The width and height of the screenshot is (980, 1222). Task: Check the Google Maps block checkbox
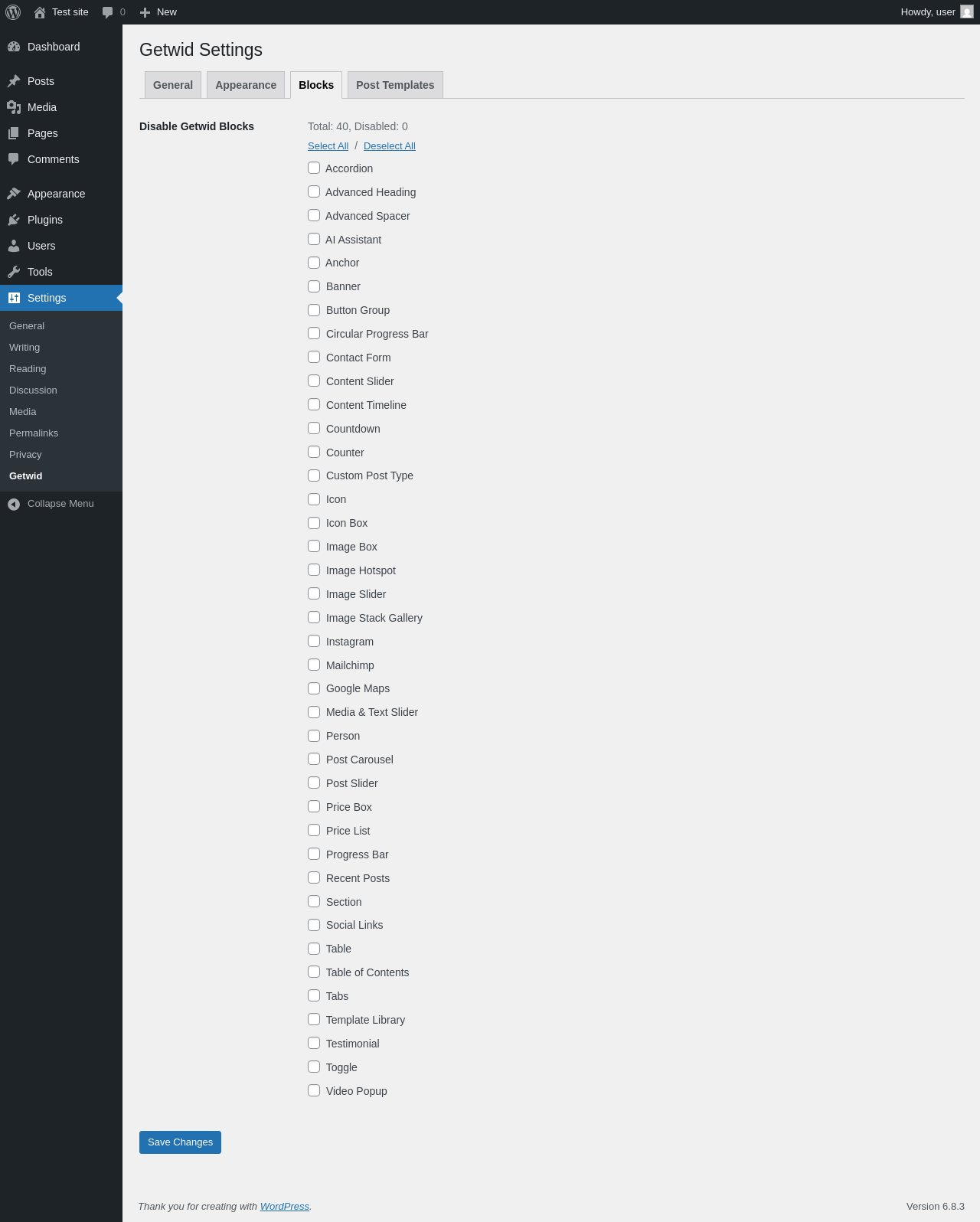pos(314,688)
